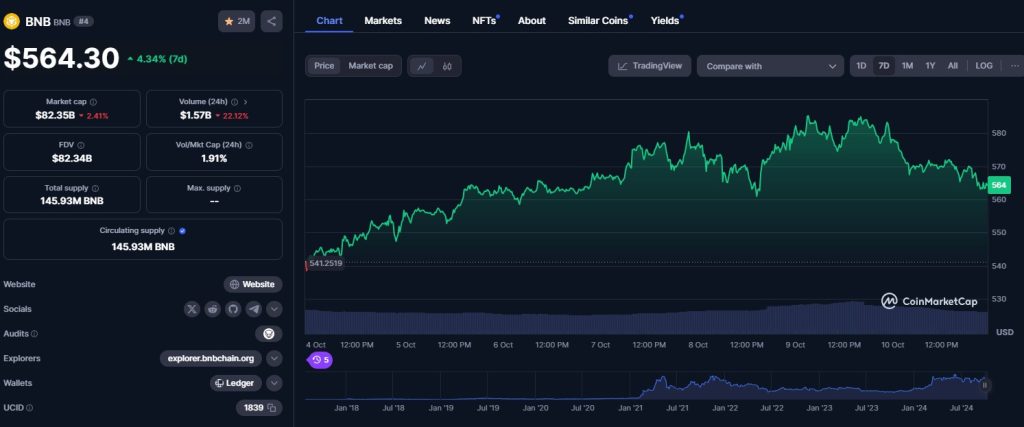Select the line chart view icon

(x=422, y=66)
